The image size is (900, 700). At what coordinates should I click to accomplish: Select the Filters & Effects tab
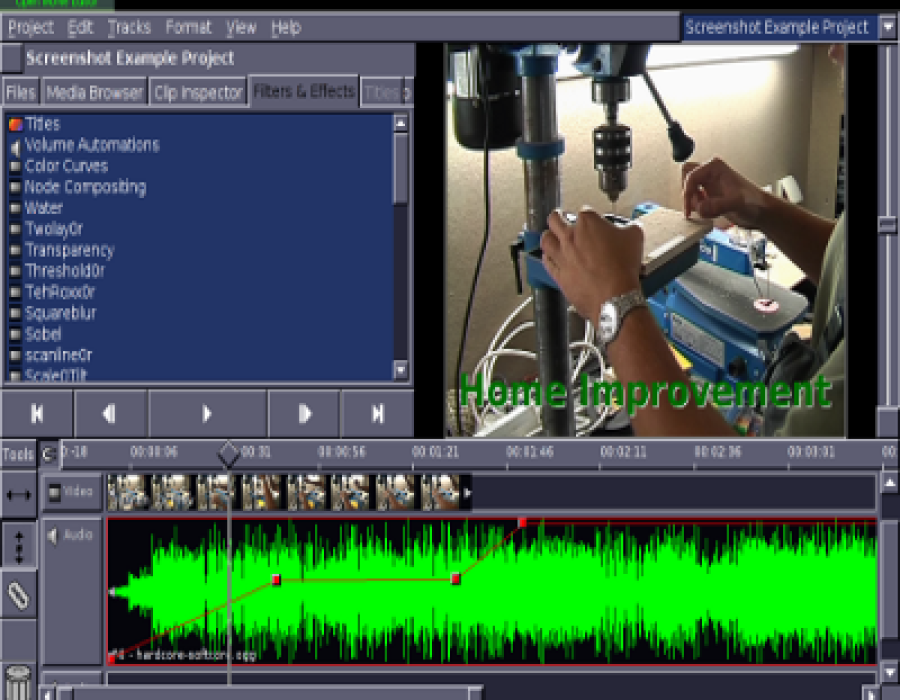[304, 91]
